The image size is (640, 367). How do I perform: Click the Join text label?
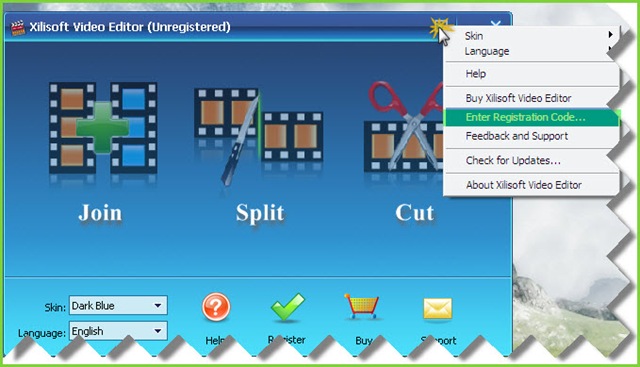click(100, 213)
